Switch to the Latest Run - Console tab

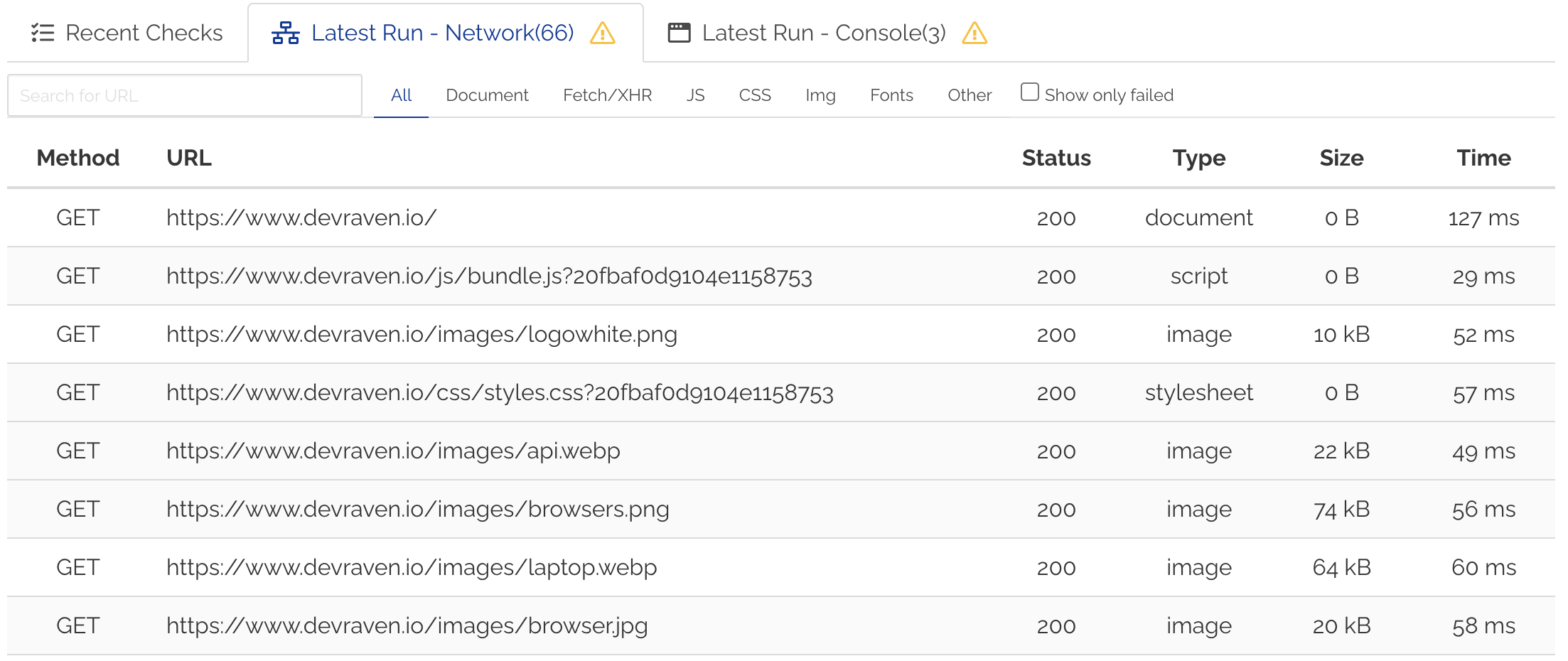[823, 32]
